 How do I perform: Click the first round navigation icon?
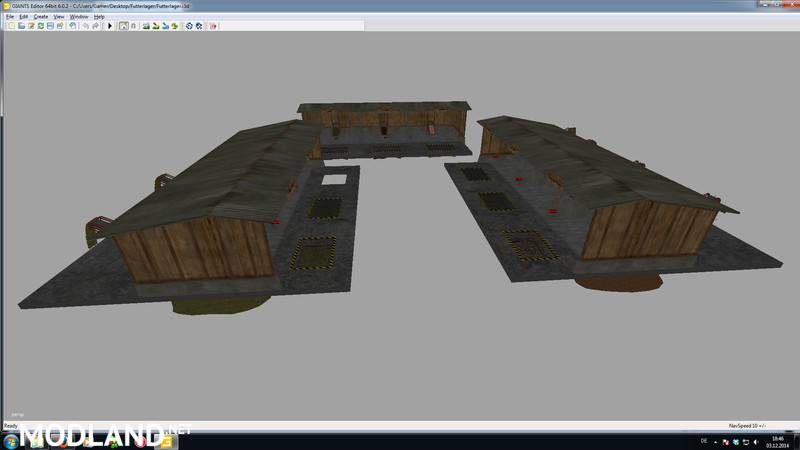click(189, 26)
